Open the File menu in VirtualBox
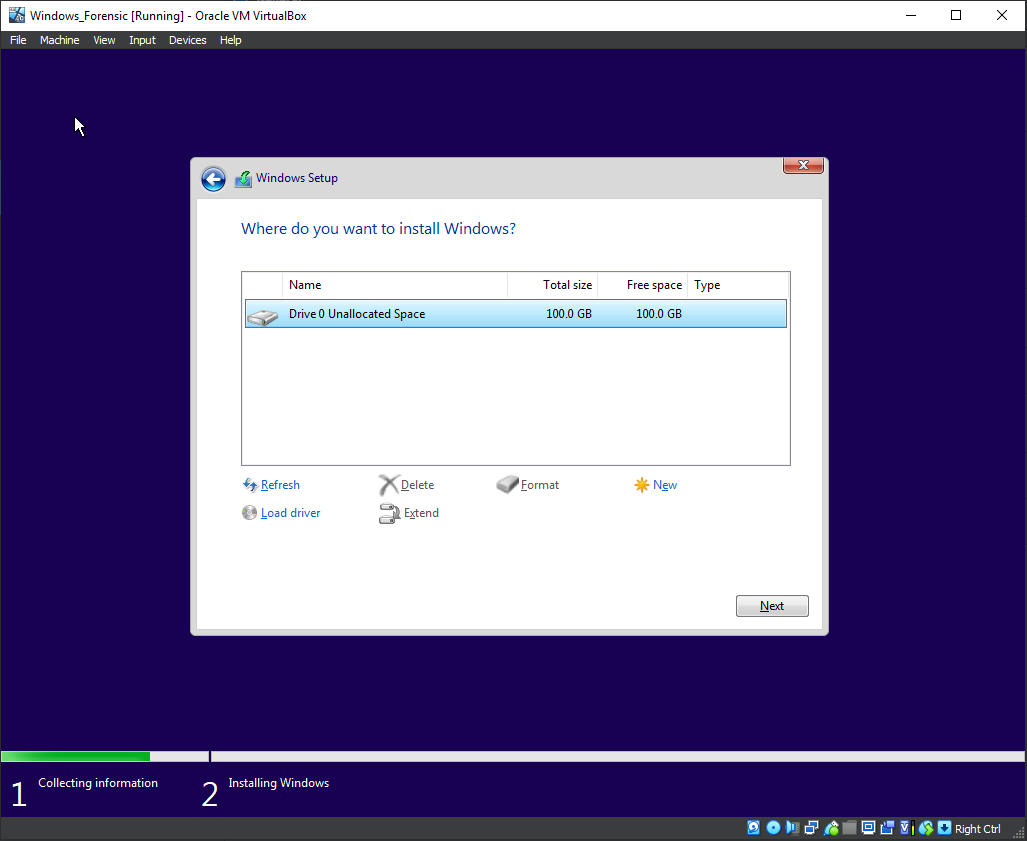The width and height of the screenshot is (1027, 841). [x=18, y=40]
